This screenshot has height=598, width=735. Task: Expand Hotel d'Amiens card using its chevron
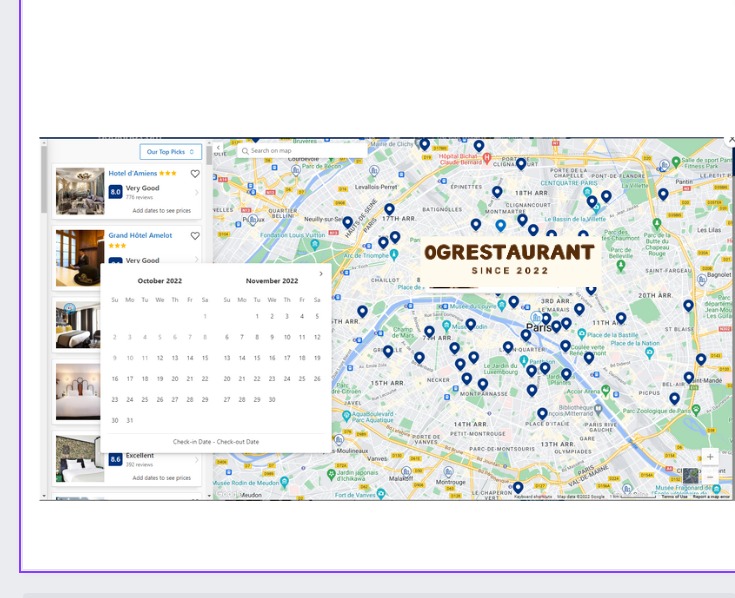196,192
